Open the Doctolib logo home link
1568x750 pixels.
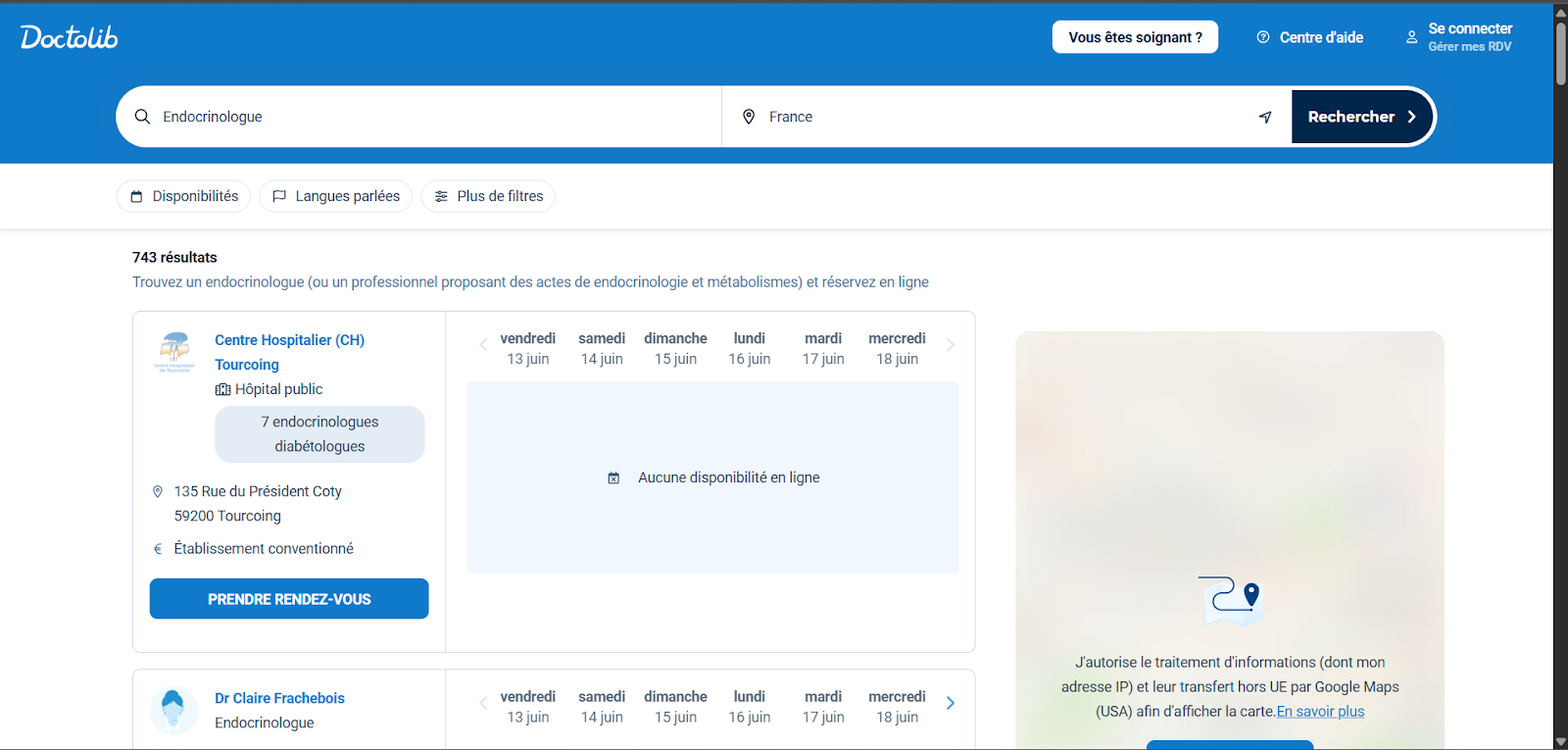[x=69, y=37]
